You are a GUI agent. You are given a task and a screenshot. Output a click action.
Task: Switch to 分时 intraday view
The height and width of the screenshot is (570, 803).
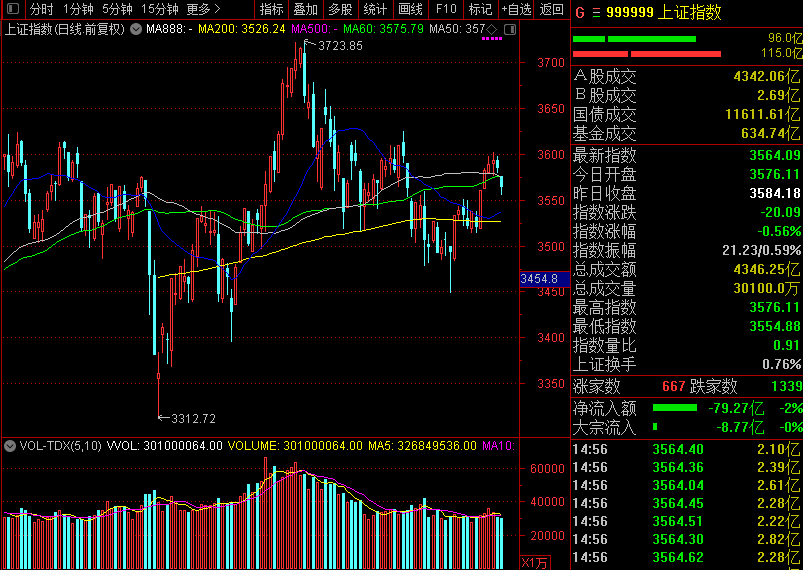click(x=41, y=9)
